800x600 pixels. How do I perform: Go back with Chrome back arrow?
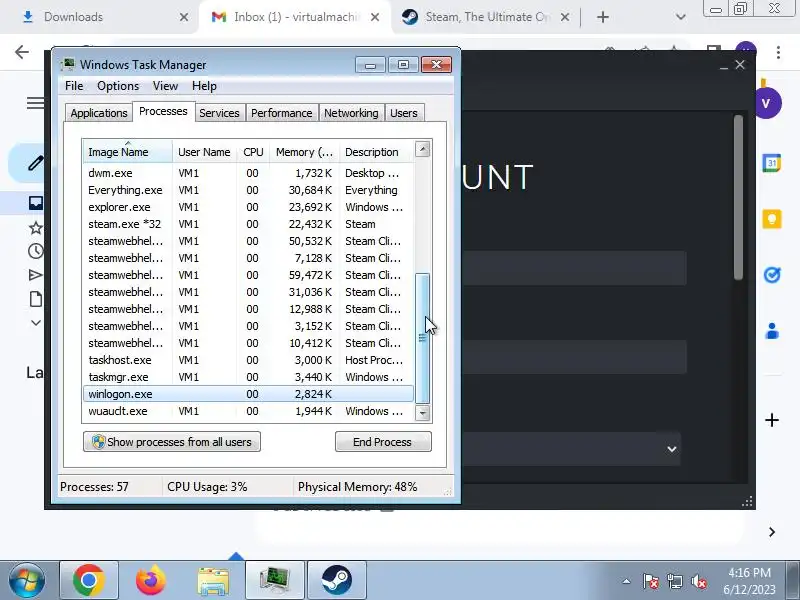(x=22, y=52)
